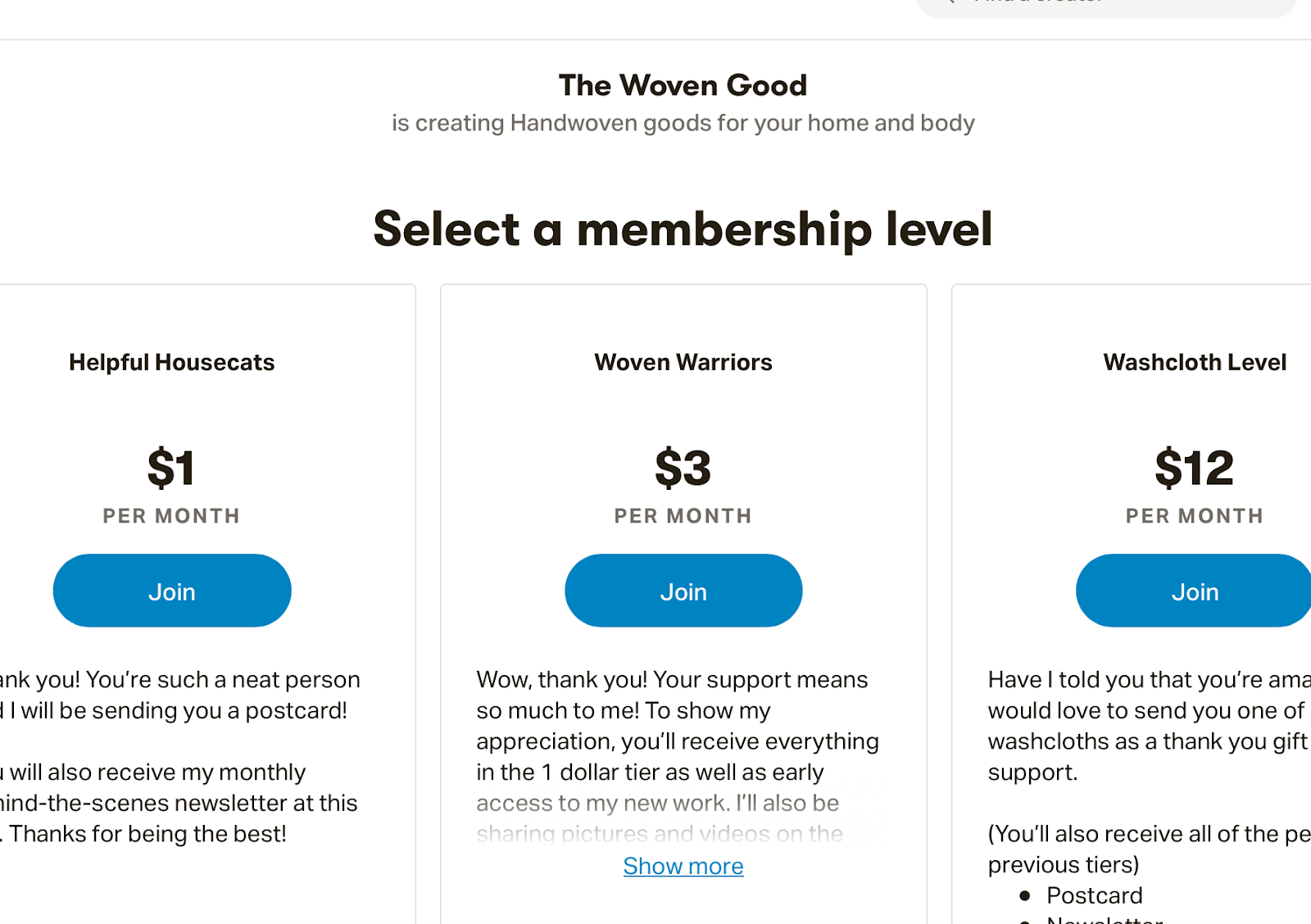Join the Woven Warriors $3 tier
The width and height of the screenshot is (1311, 924).
(683, 591)
